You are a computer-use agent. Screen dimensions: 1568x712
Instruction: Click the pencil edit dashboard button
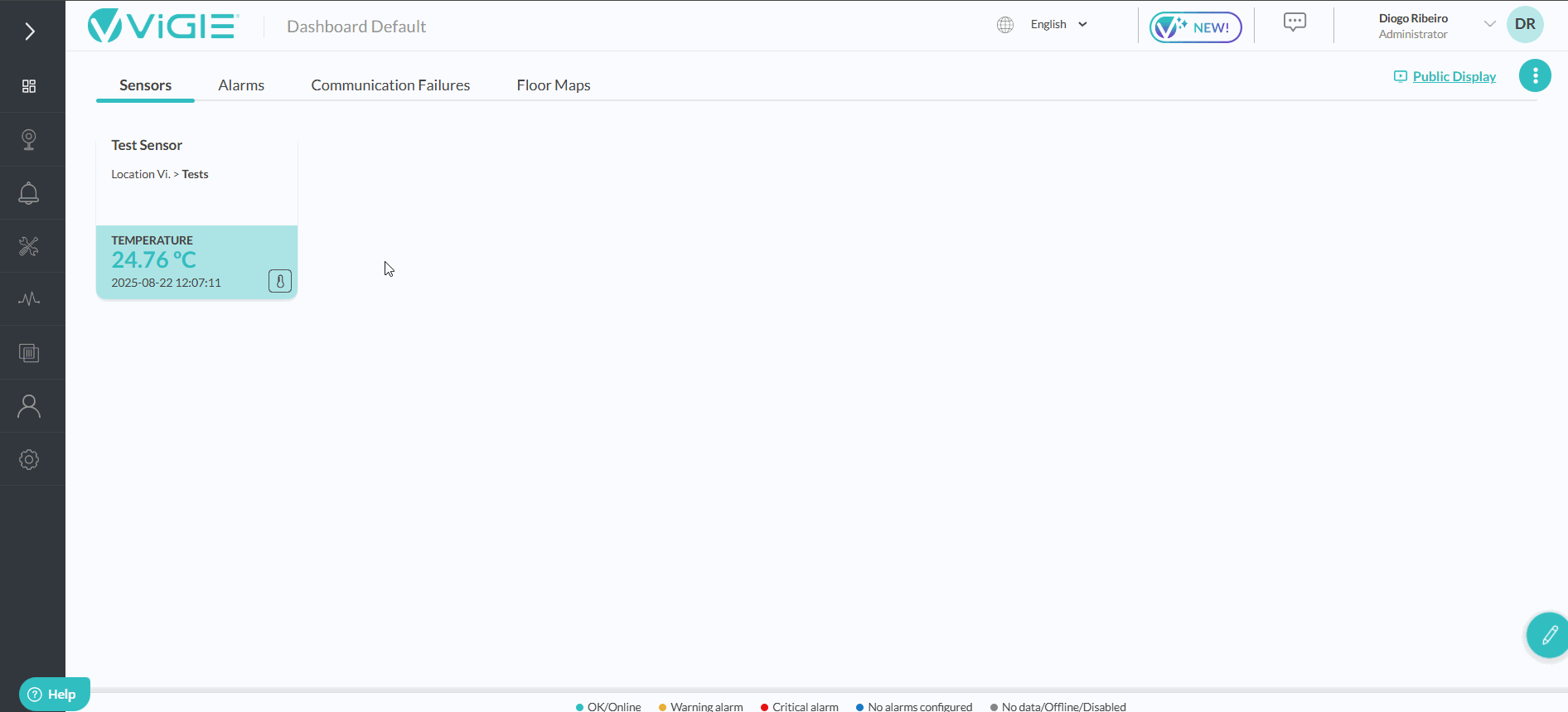[1548, 636]
